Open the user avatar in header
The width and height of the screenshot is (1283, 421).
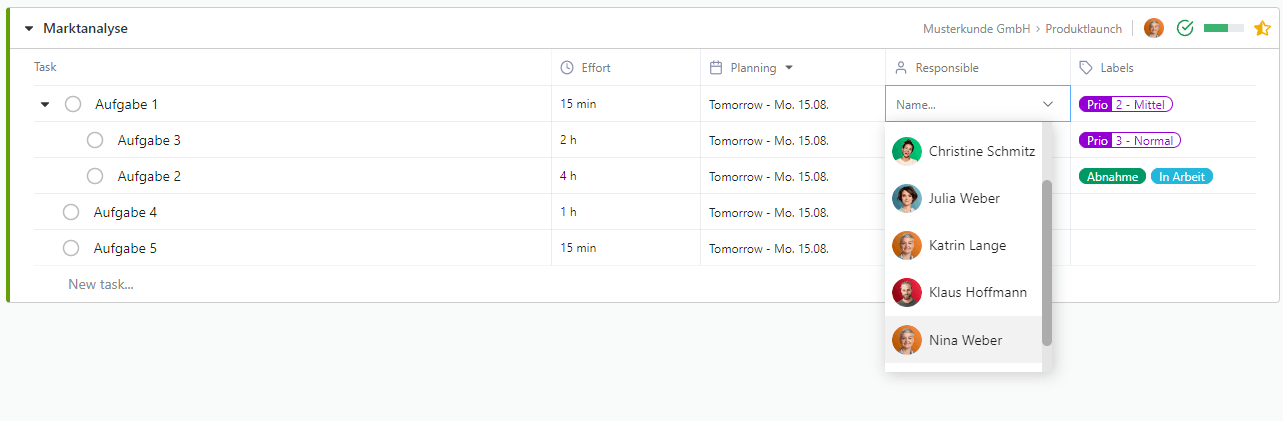pyautogui.click(x=1154, y=28)
